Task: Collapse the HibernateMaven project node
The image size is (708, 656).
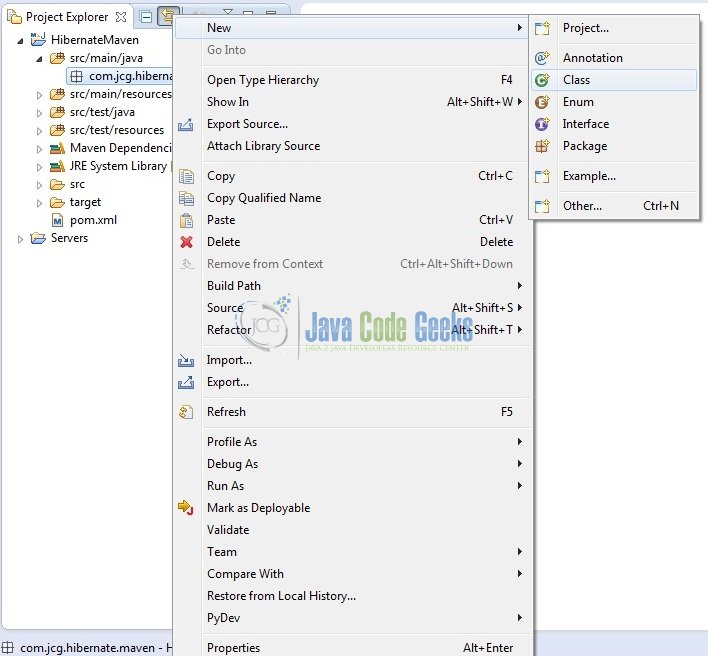Action: 20,41
